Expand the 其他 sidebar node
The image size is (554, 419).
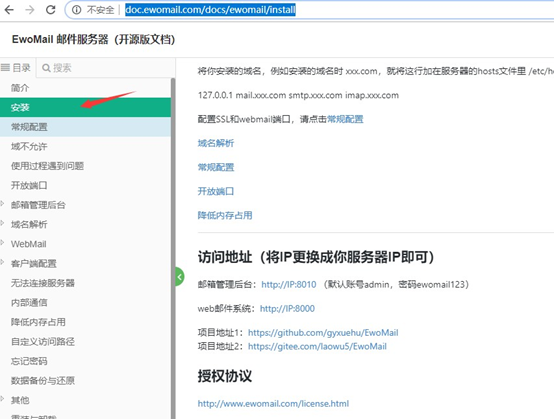2,399
